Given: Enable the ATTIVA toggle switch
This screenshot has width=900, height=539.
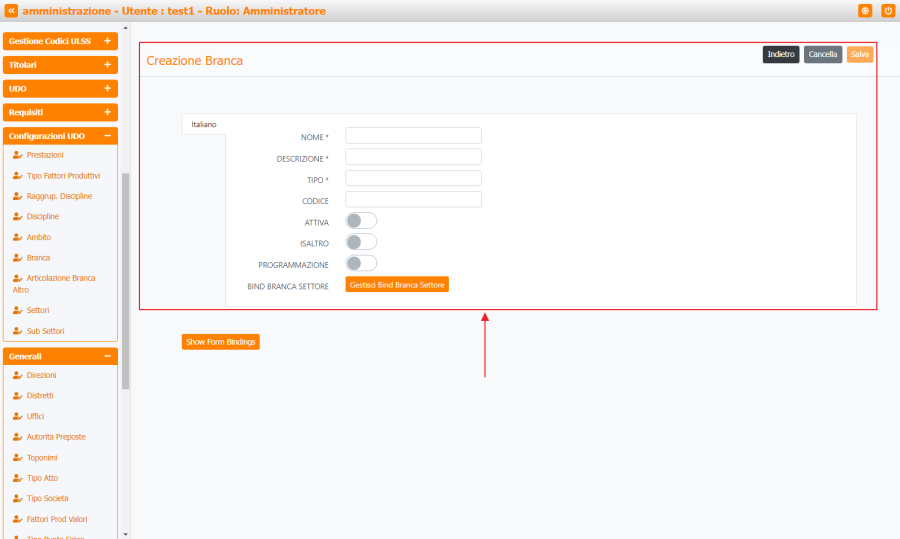Looking at the screenshot, I should (x=361, y=221).
